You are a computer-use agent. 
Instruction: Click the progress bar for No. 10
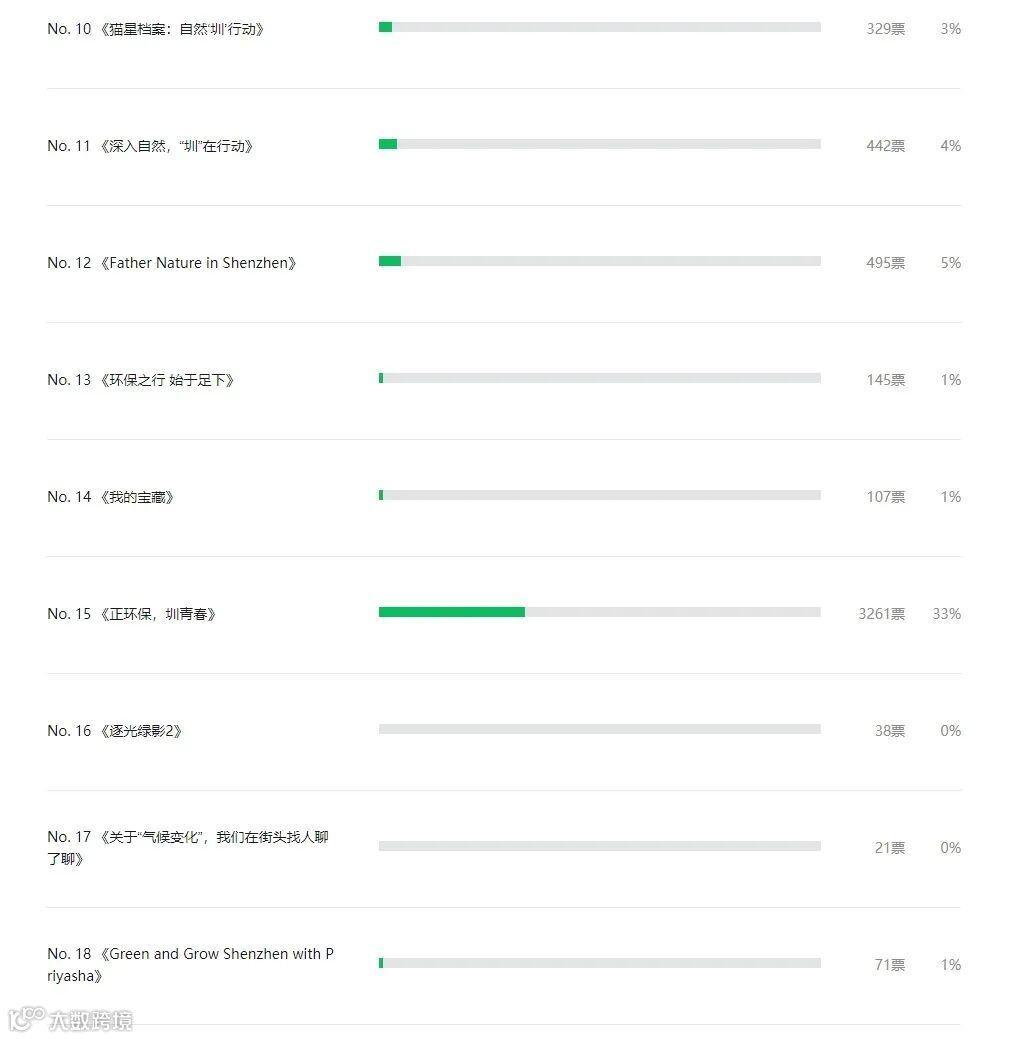(x=599, y=27)
